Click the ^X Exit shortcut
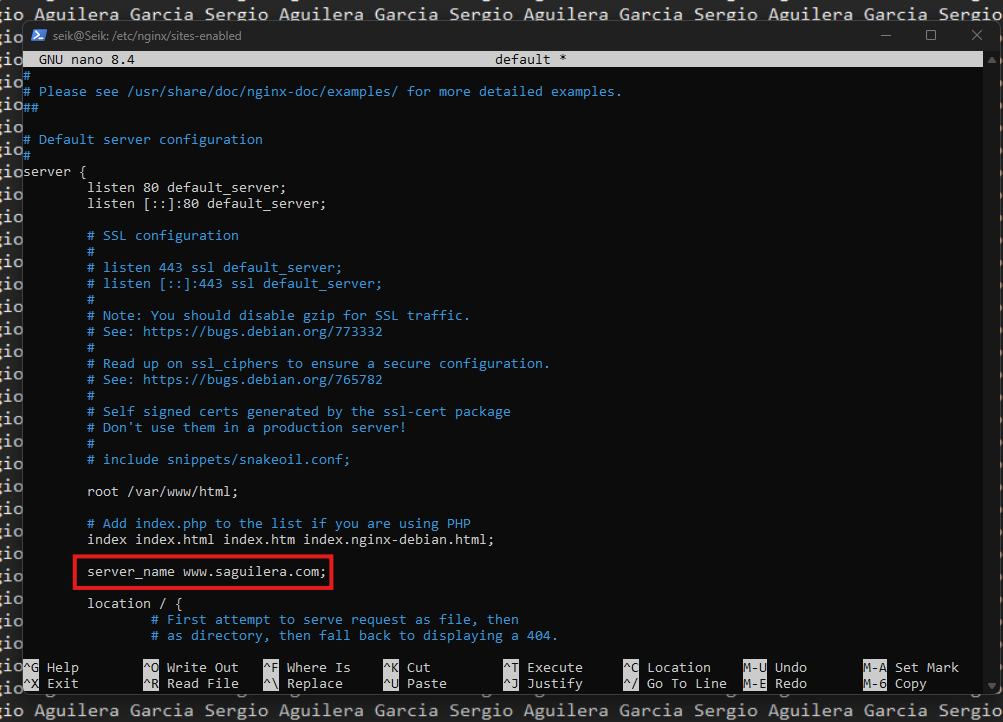The height and width of the screenshot is (722, 1003). coord(51,684)
